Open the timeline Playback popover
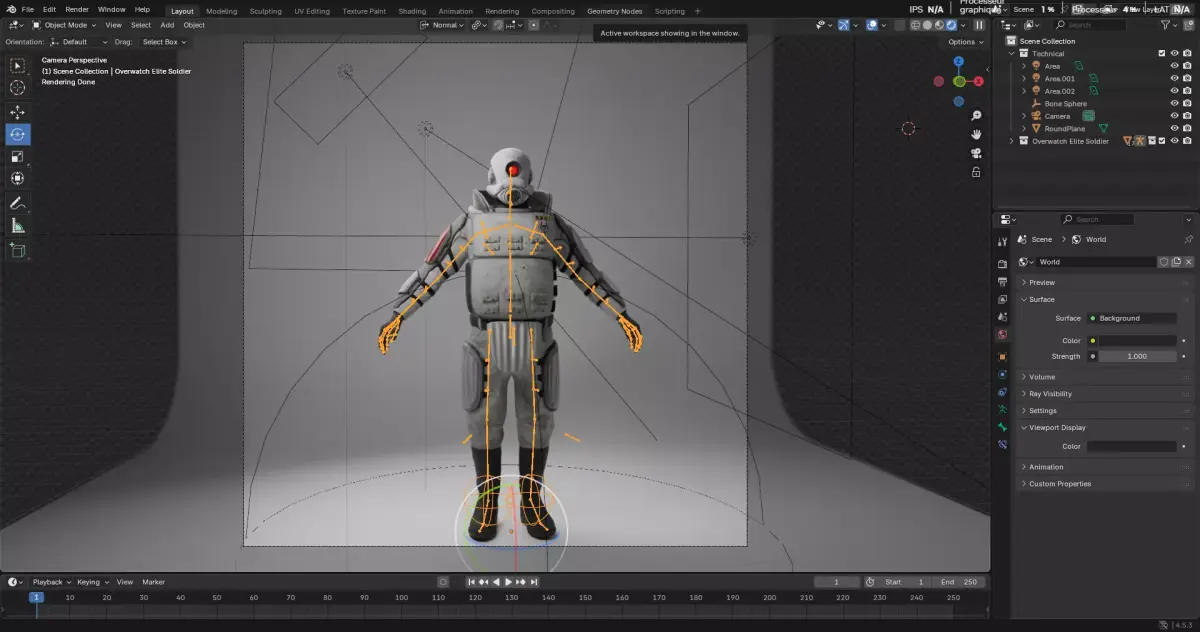 pyautogui.click(x=50, y=582)
